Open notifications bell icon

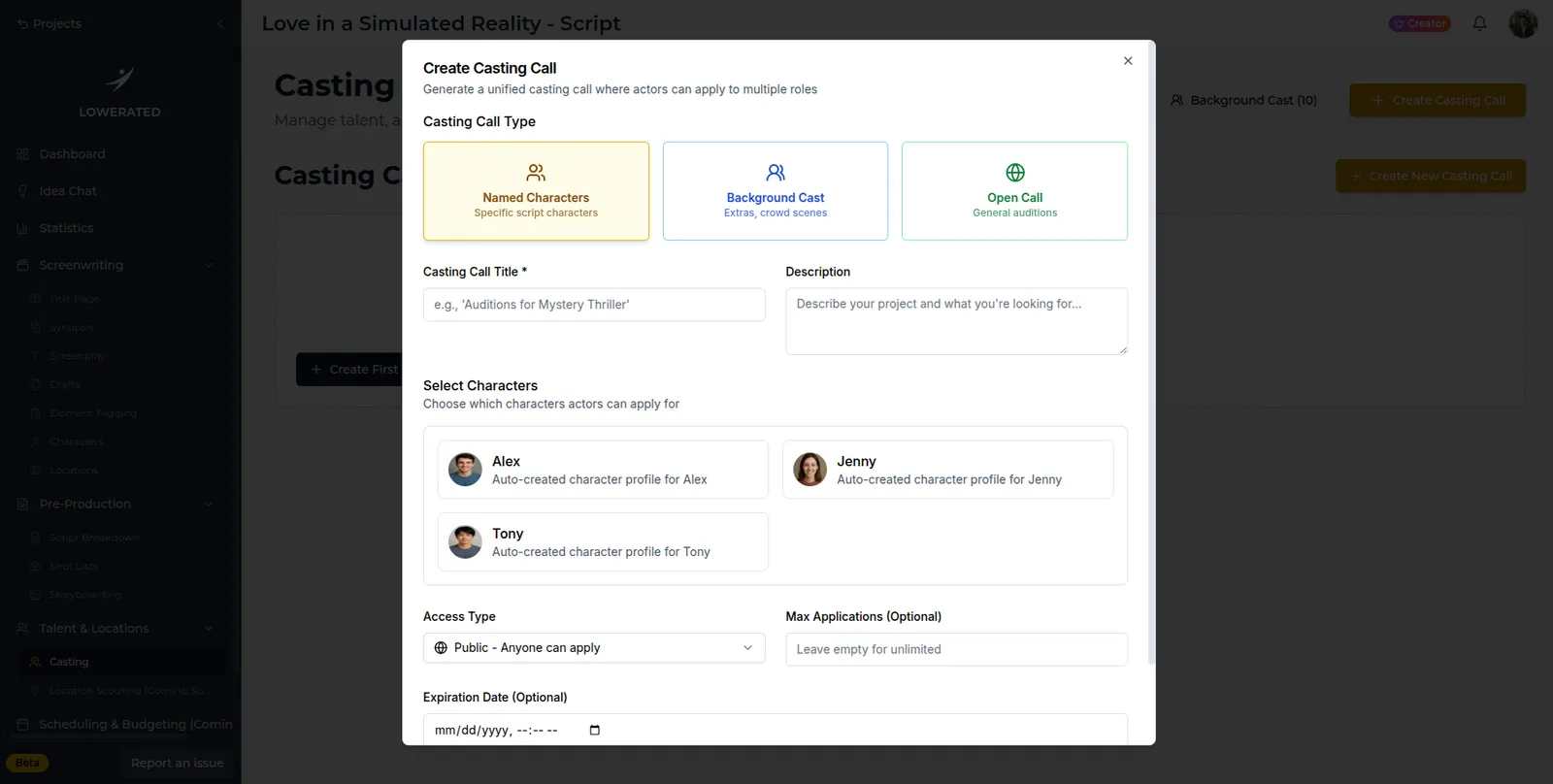click(1479, 23)
